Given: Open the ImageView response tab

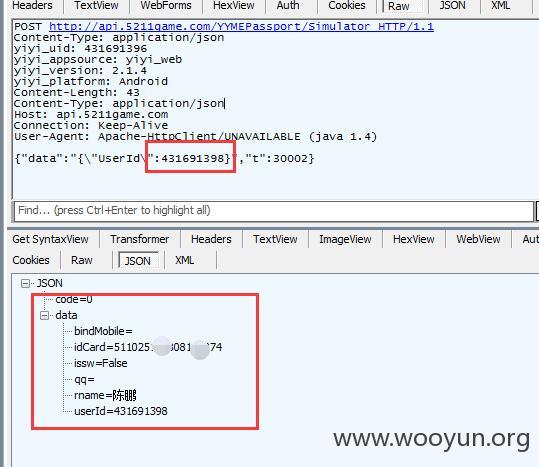Looking at the screenshot, I should point(345,239).
